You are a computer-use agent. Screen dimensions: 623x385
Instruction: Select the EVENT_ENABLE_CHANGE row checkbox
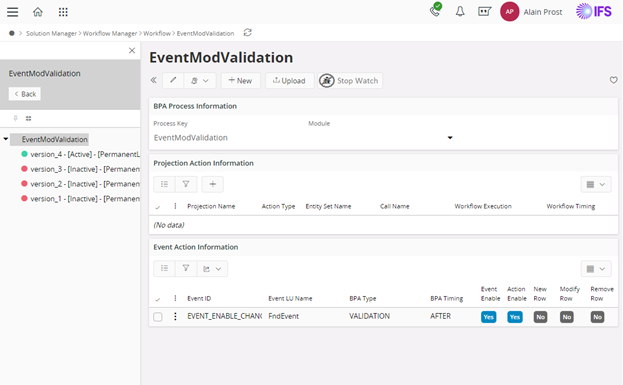coord(158,317)
